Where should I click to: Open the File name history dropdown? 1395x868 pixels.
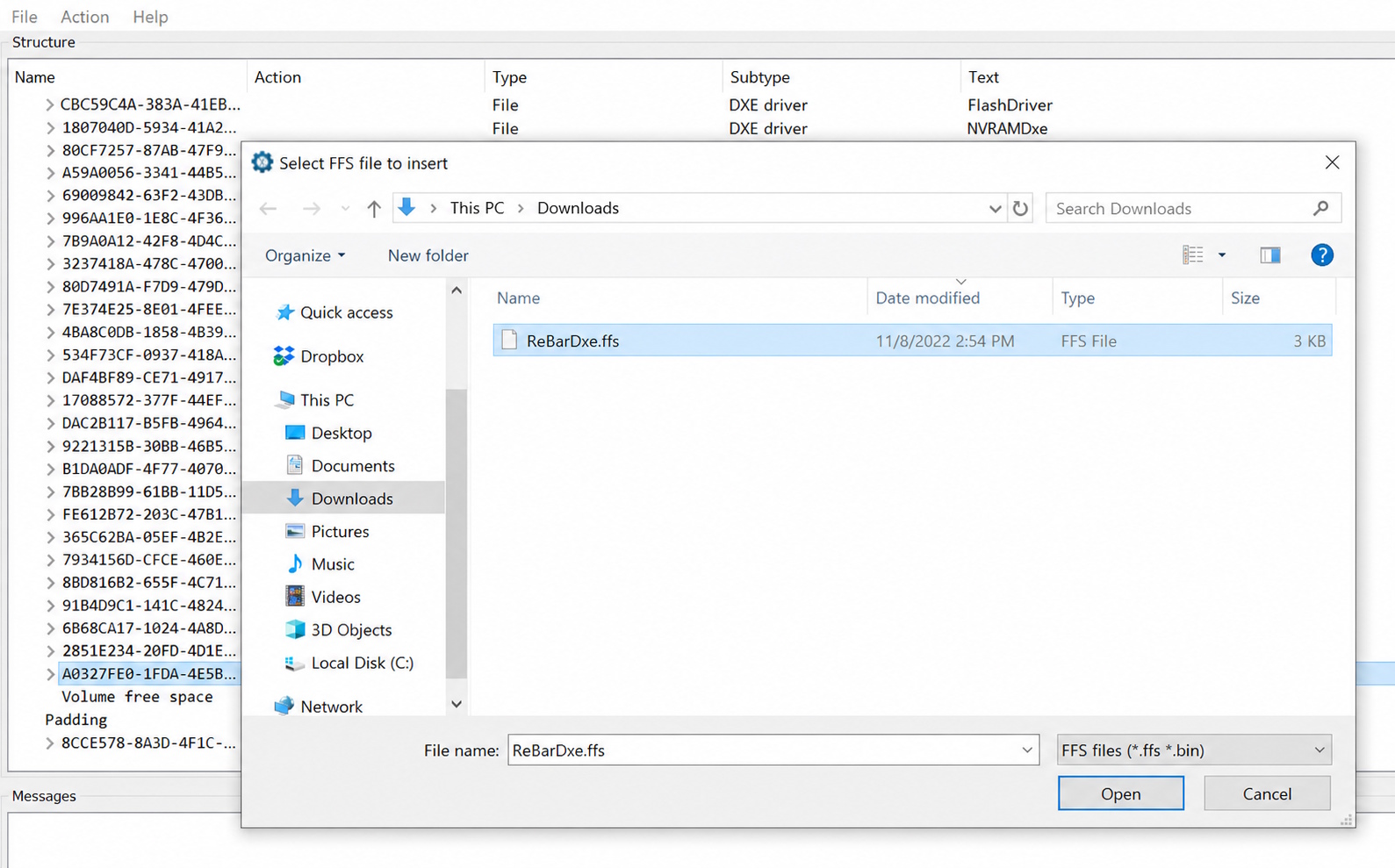1027,750
